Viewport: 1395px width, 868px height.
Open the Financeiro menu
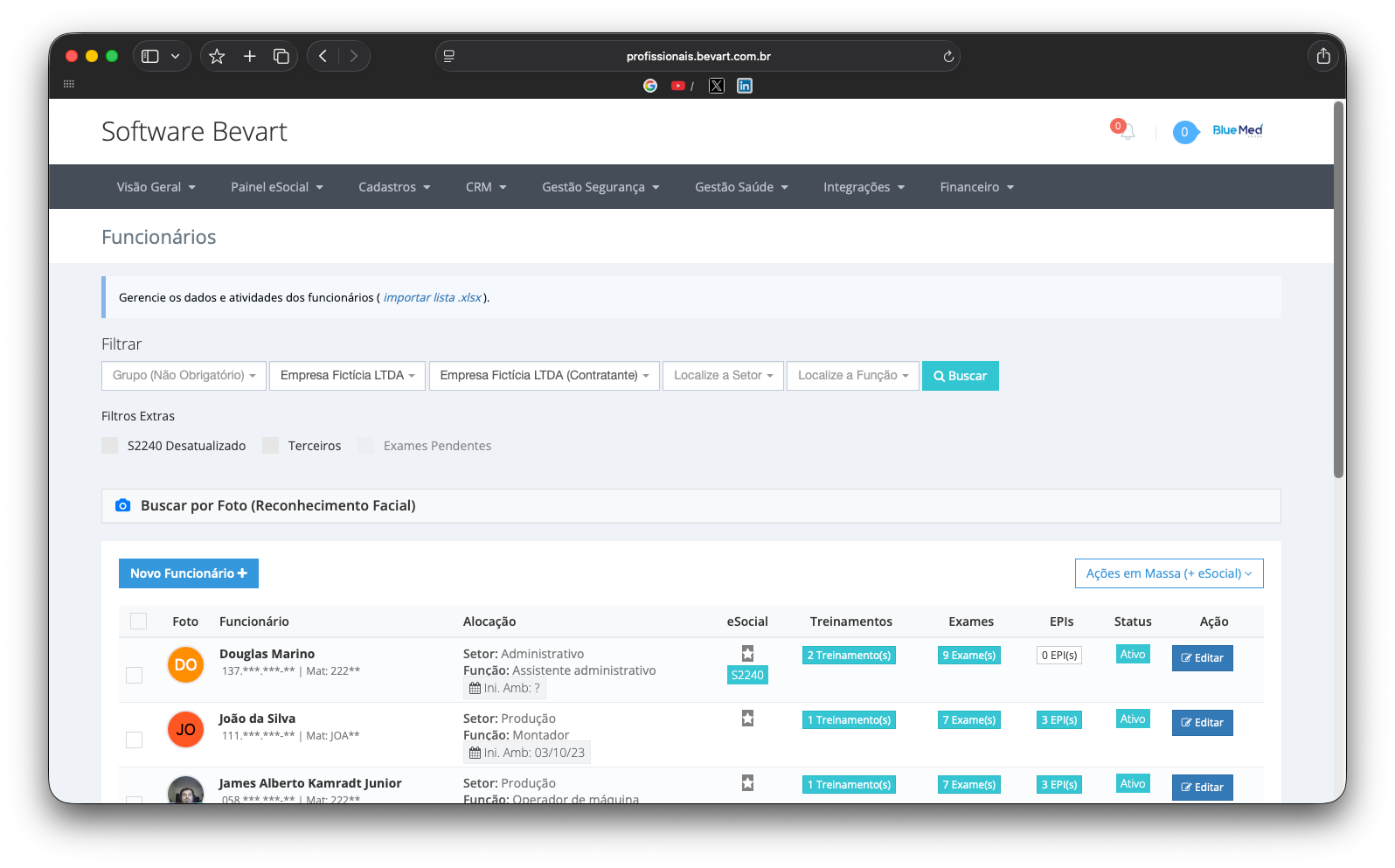[x=976, y=187]
